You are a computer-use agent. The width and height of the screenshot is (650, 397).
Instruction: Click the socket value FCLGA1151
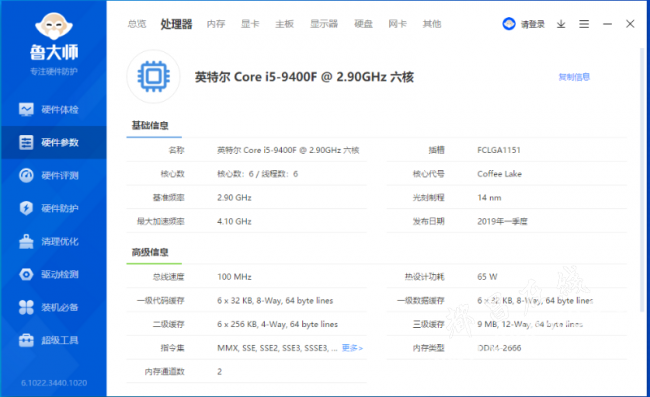coord(499,150)
